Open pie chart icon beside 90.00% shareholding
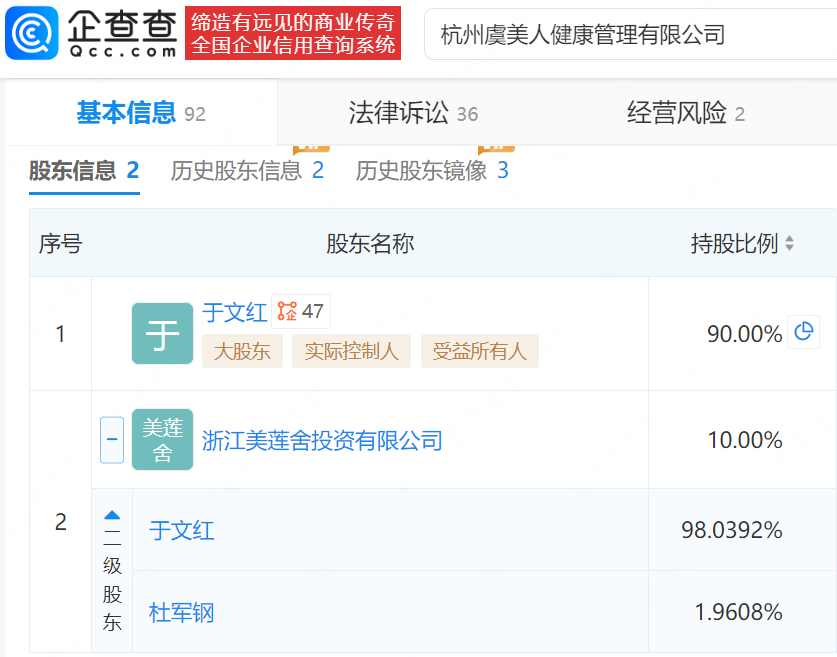The width and height of the screenshot is (837, 657). (804, 331)
